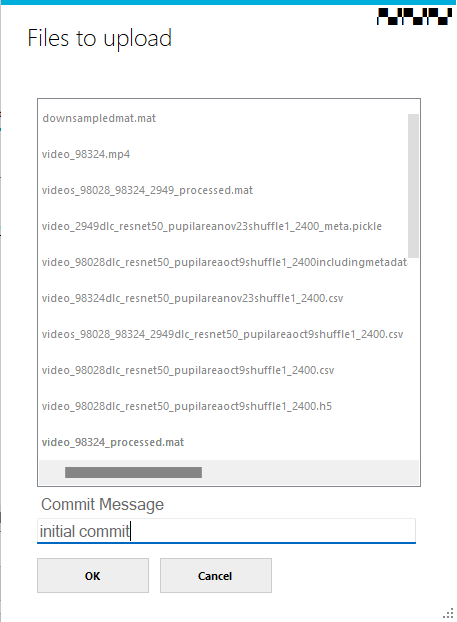
Task: Select videos_98028_98324_2949dlc shuffle1_2400.csv entry
Action: [223, 334]
